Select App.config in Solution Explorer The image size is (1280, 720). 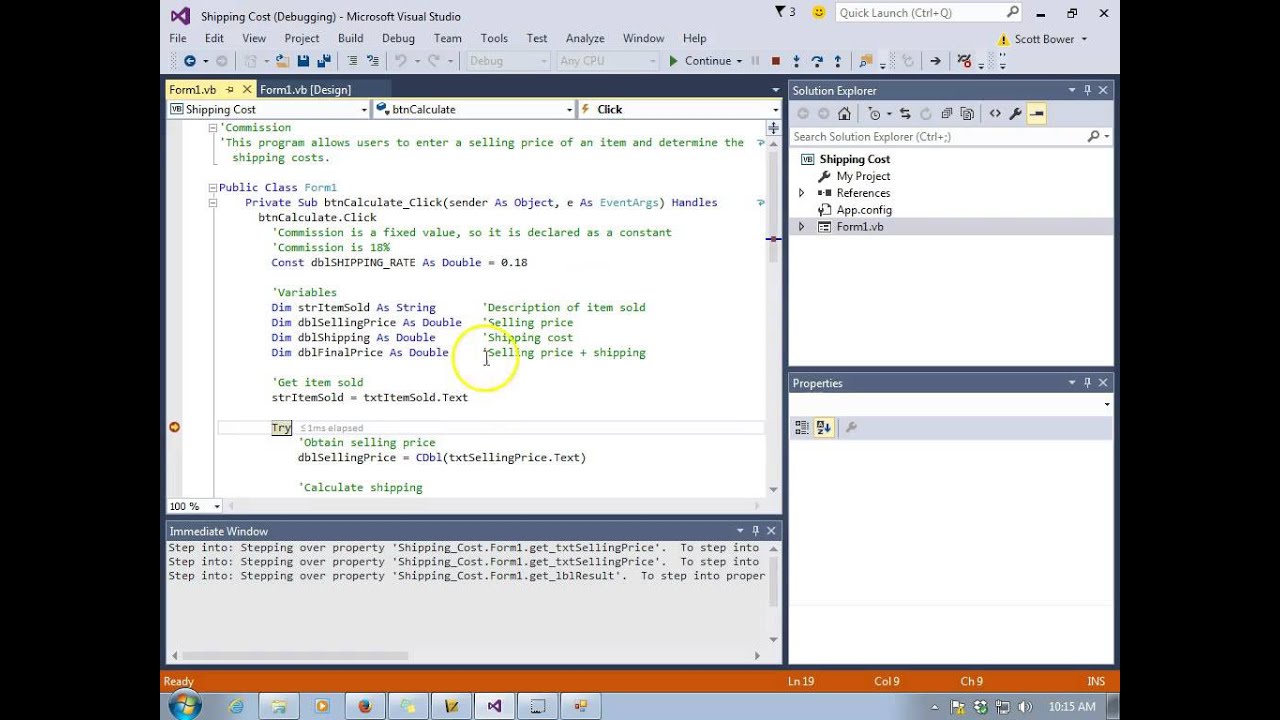[864, 210]
